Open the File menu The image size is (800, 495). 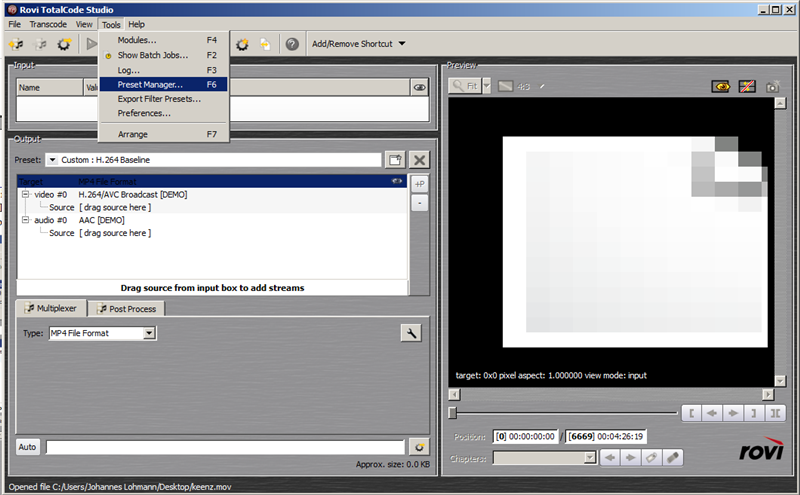click(14, 24)
